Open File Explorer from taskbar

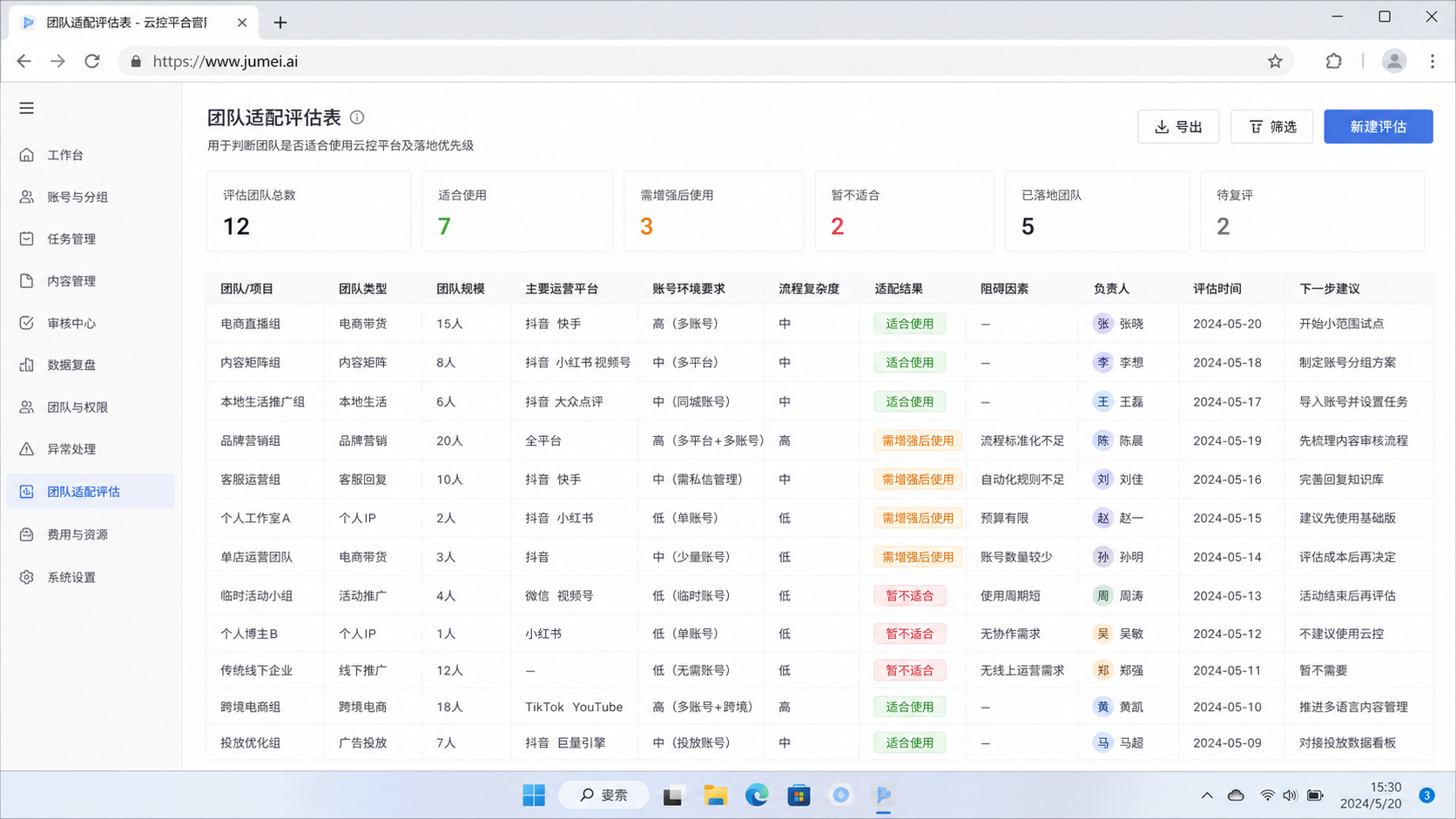click(x=715, y=795)
